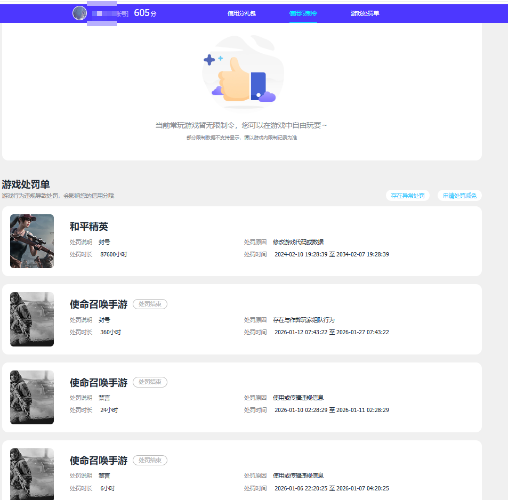Click the thumbs-up illustration
The width and height of the screenshot is (508, 500).
243,72
